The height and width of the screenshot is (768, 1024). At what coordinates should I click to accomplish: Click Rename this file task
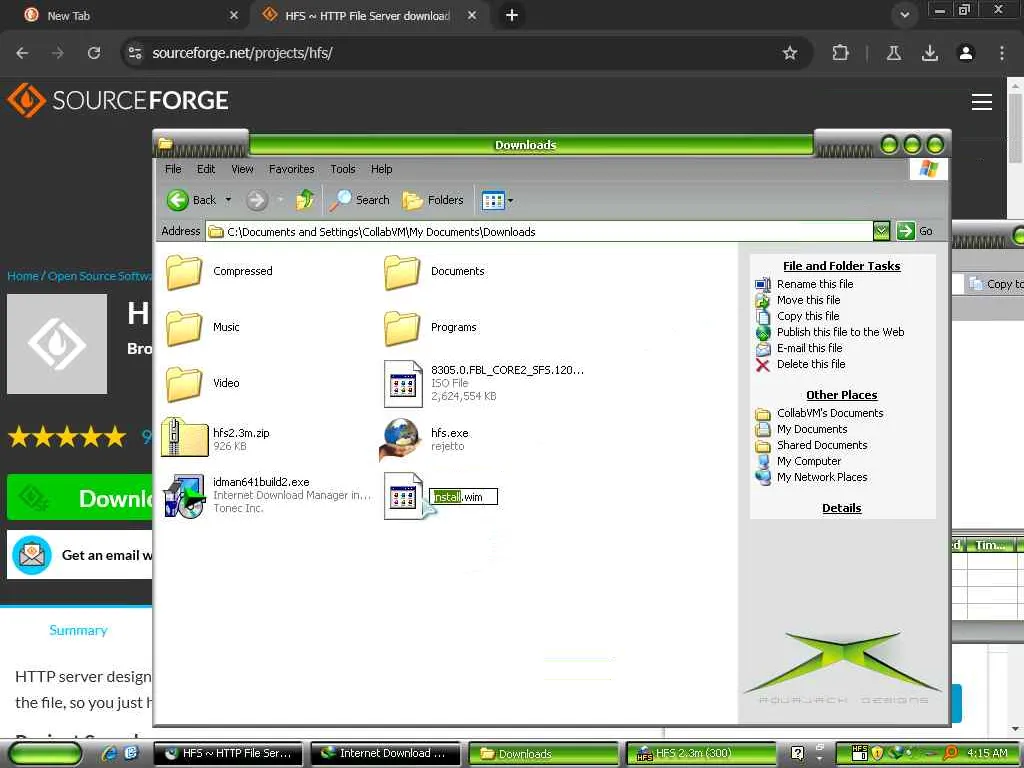click(814, 284)
